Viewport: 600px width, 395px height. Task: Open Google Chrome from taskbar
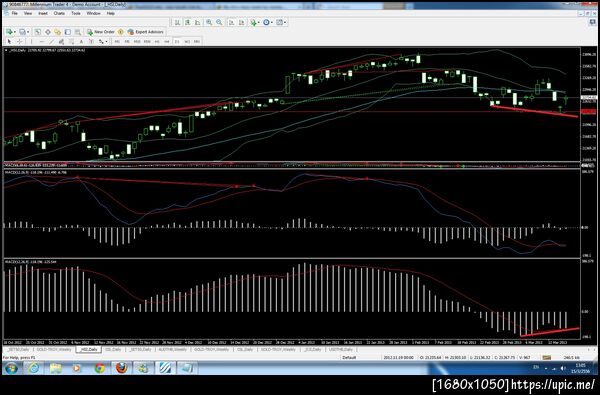(x=99, y=368)
